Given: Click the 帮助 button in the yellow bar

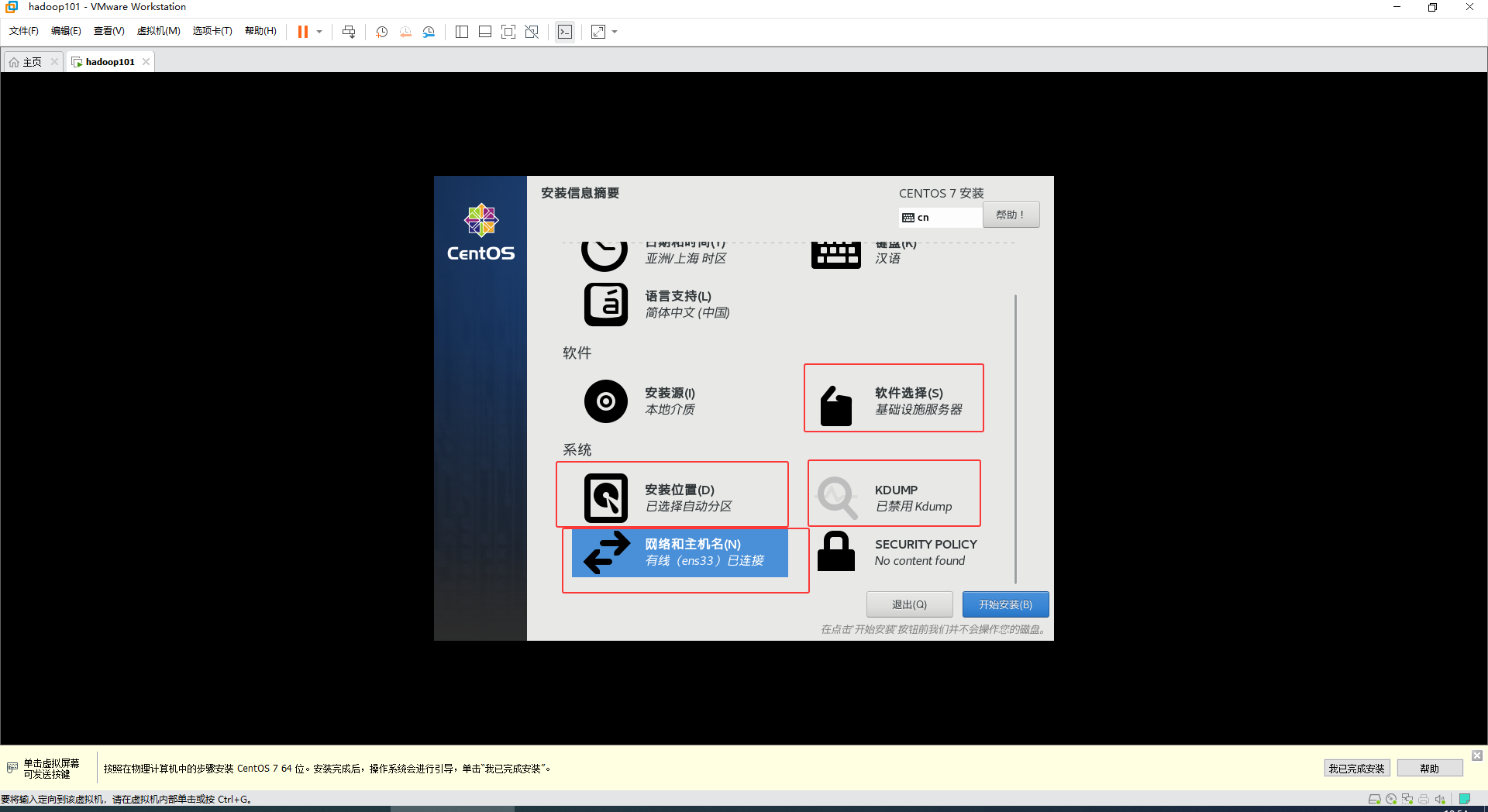Looking at the screenshot, I should [1429, 769].
